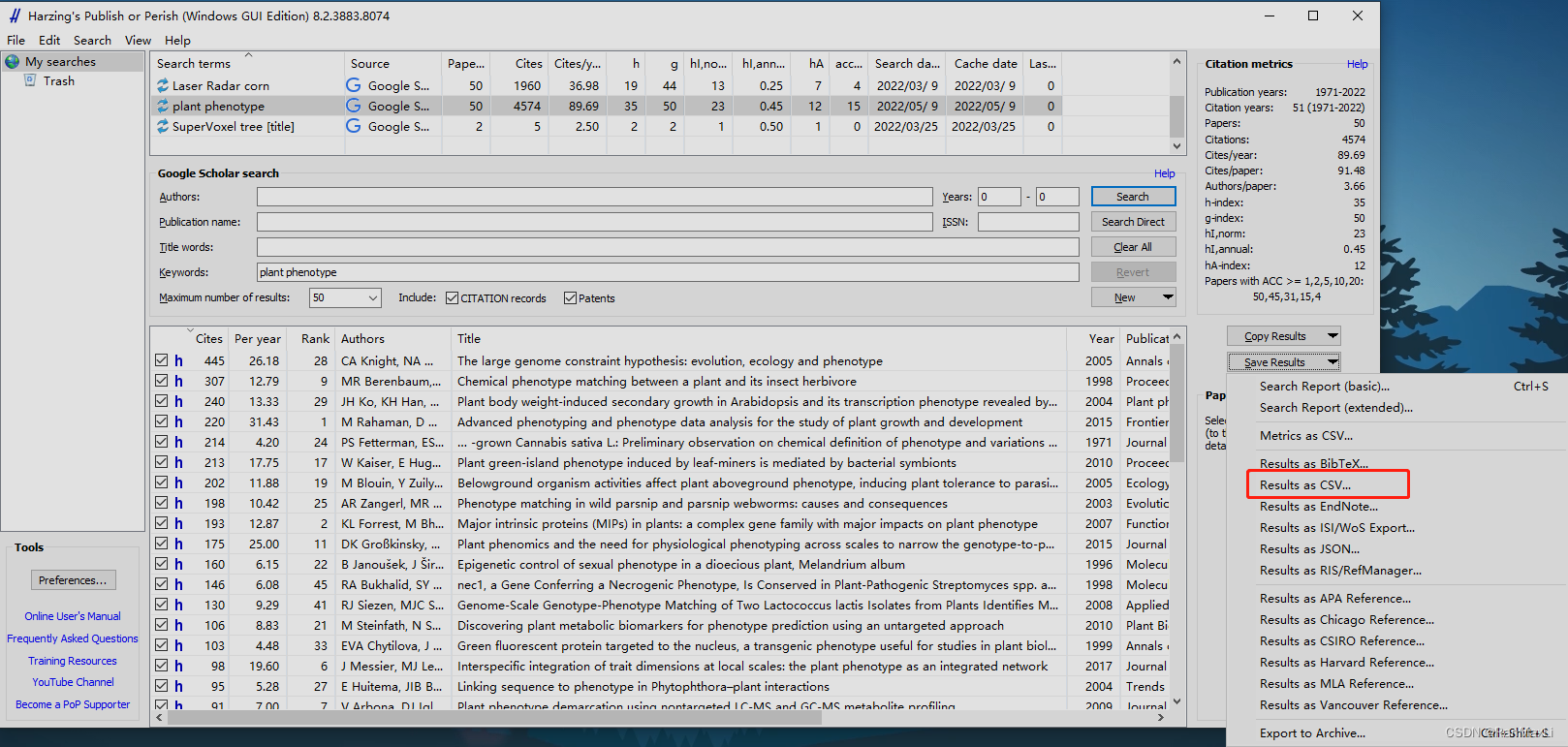Toggle the CITATION records checkbox
This screenshot has width=1568, height=747.
pyautogui.click(x=452, y=297)
